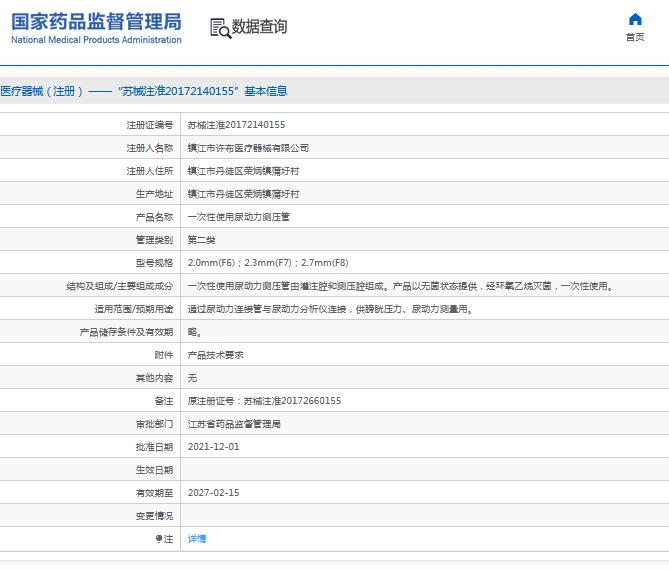Open the 详情 link
Image resolution: width=669 pixels, height=570 pixels.
(x=197, y=539)
